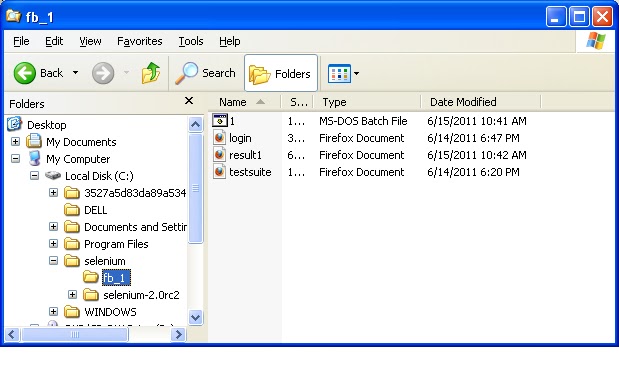Close the Folders pane with X
619x384 pixels.
(189, 101)
